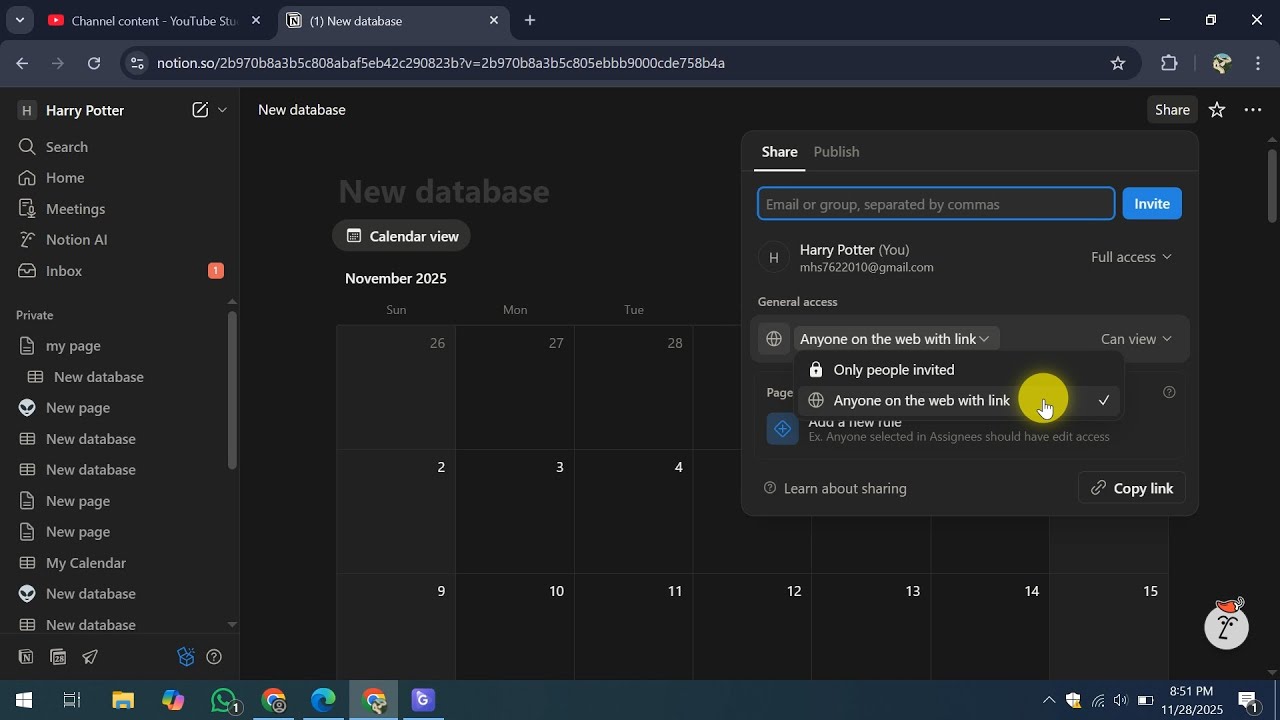The height and width of the screenshot is (720, 1280).
Task: Click the new page compose icon
Action: tap(200, 110)
